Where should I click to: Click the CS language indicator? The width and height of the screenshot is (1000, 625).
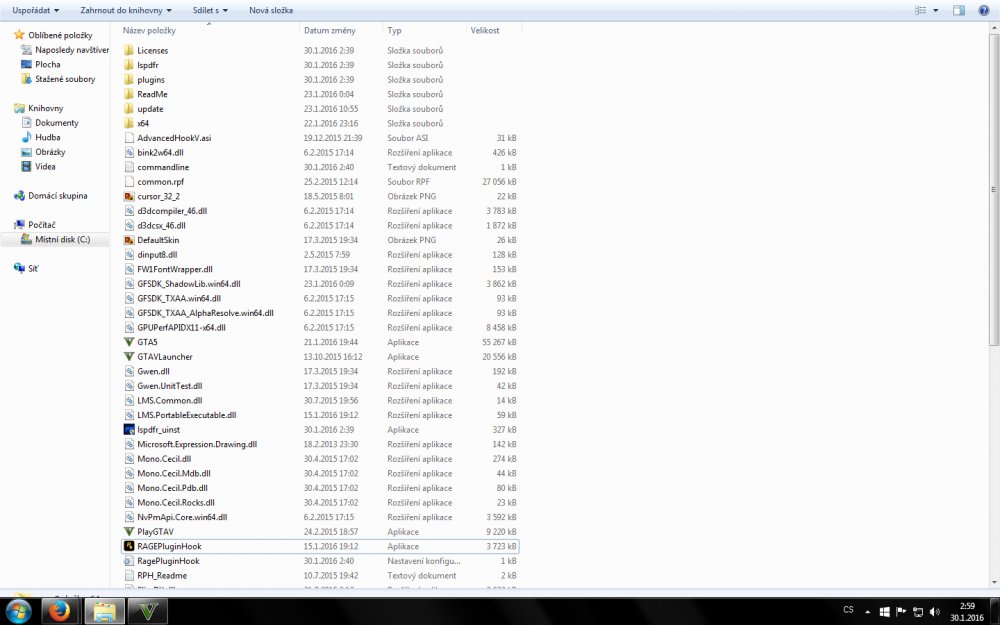point(848,610)
